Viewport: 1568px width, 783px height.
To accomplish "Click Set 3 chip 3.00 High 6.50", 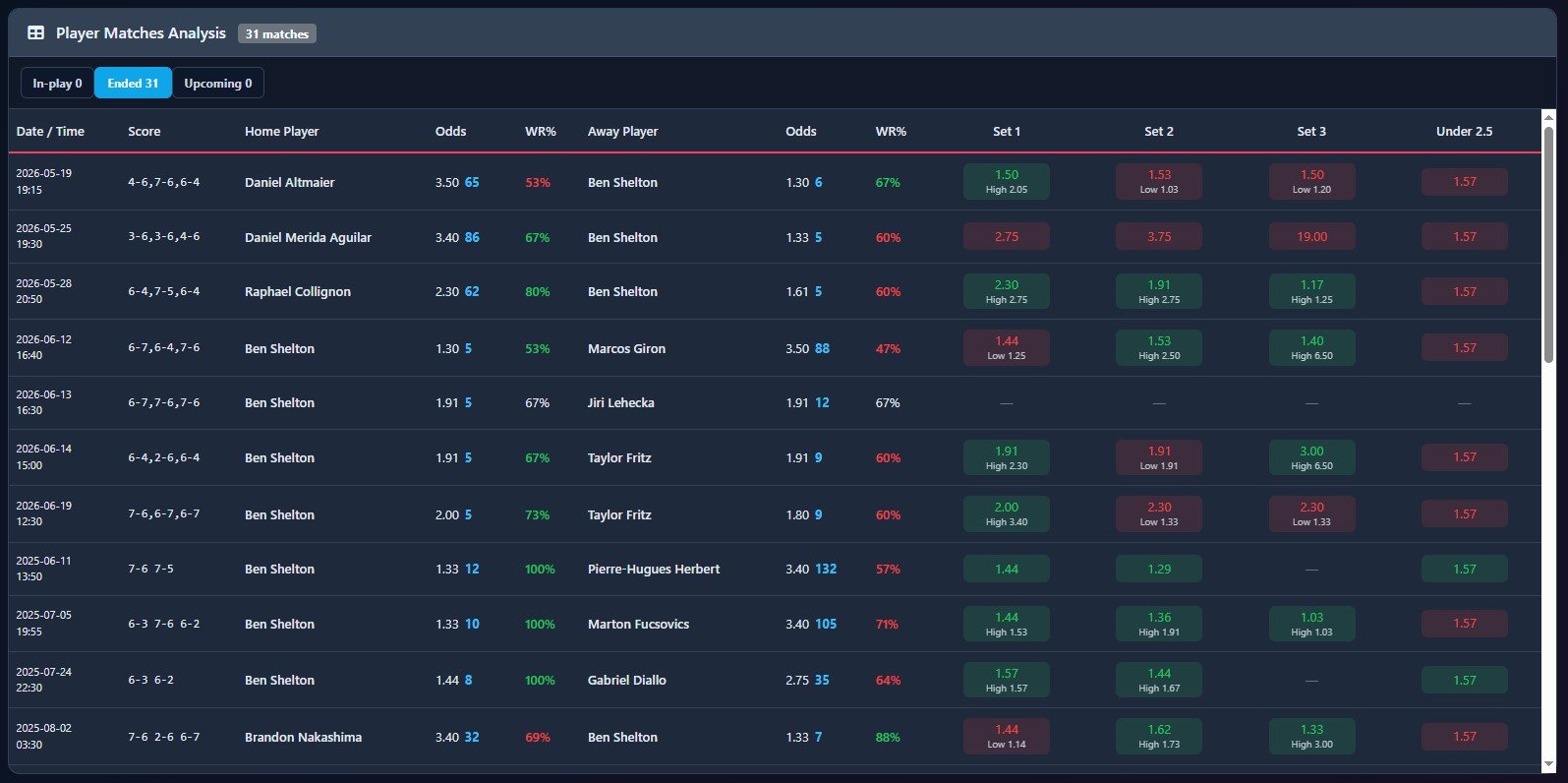I will click(x=1311, y=458).
